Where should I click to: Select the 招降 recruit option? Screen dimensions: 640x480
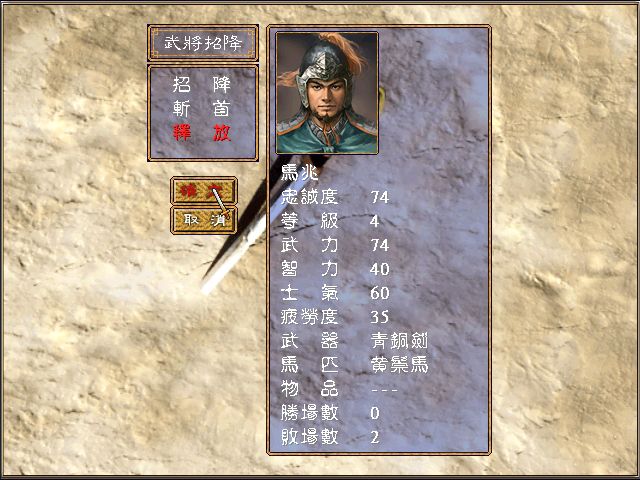tap(202, 84)
